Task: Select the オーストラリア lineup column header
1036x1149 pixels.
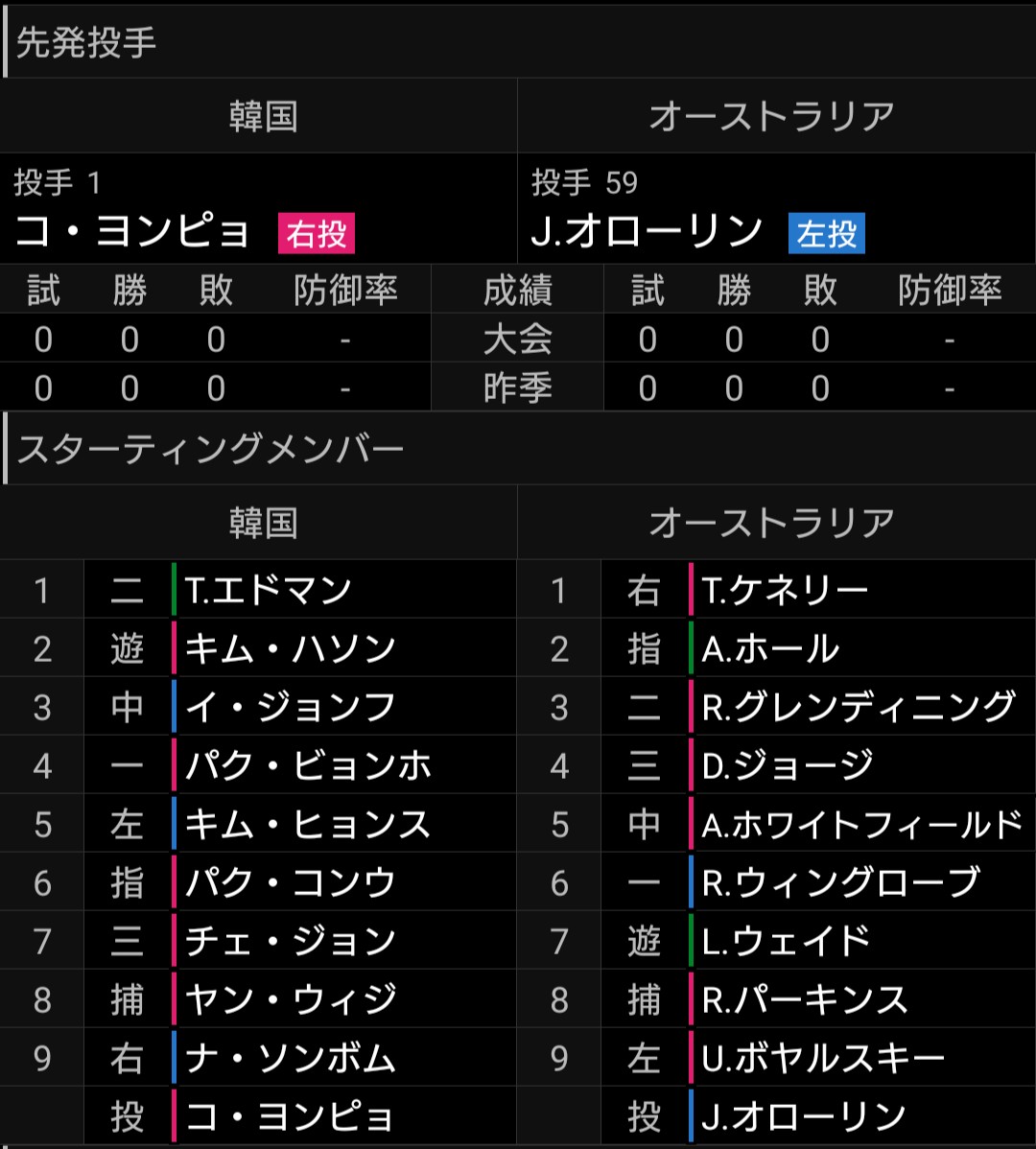Action: tap(771, 523)
